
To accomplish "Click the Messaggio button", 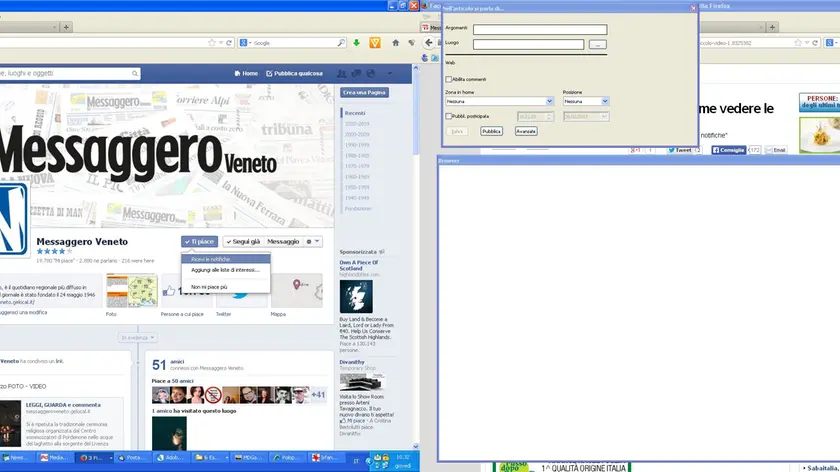I will tap(283, 242).
